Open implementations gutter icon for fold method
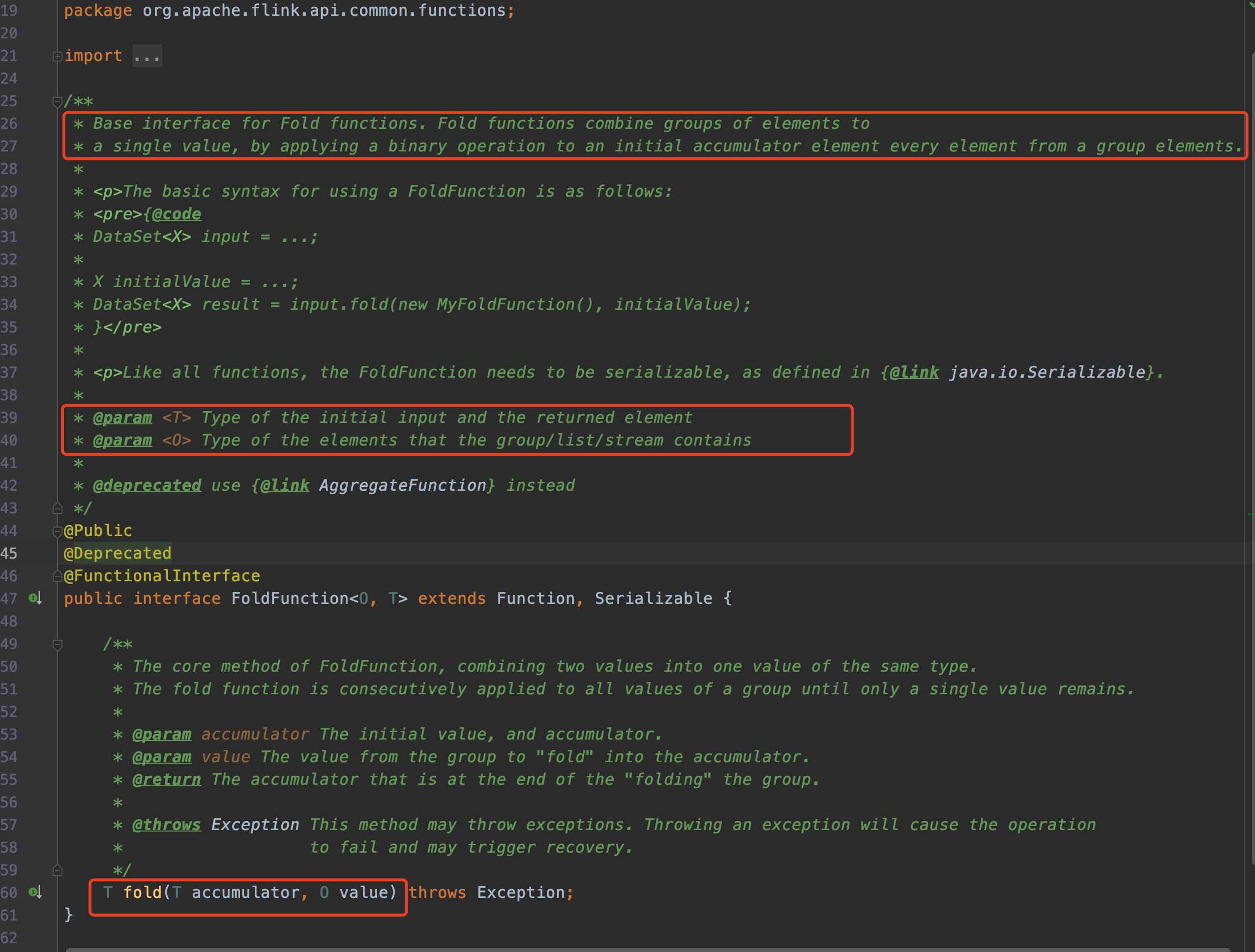This screenshot has width=1255, height=952. coord(35,892)
